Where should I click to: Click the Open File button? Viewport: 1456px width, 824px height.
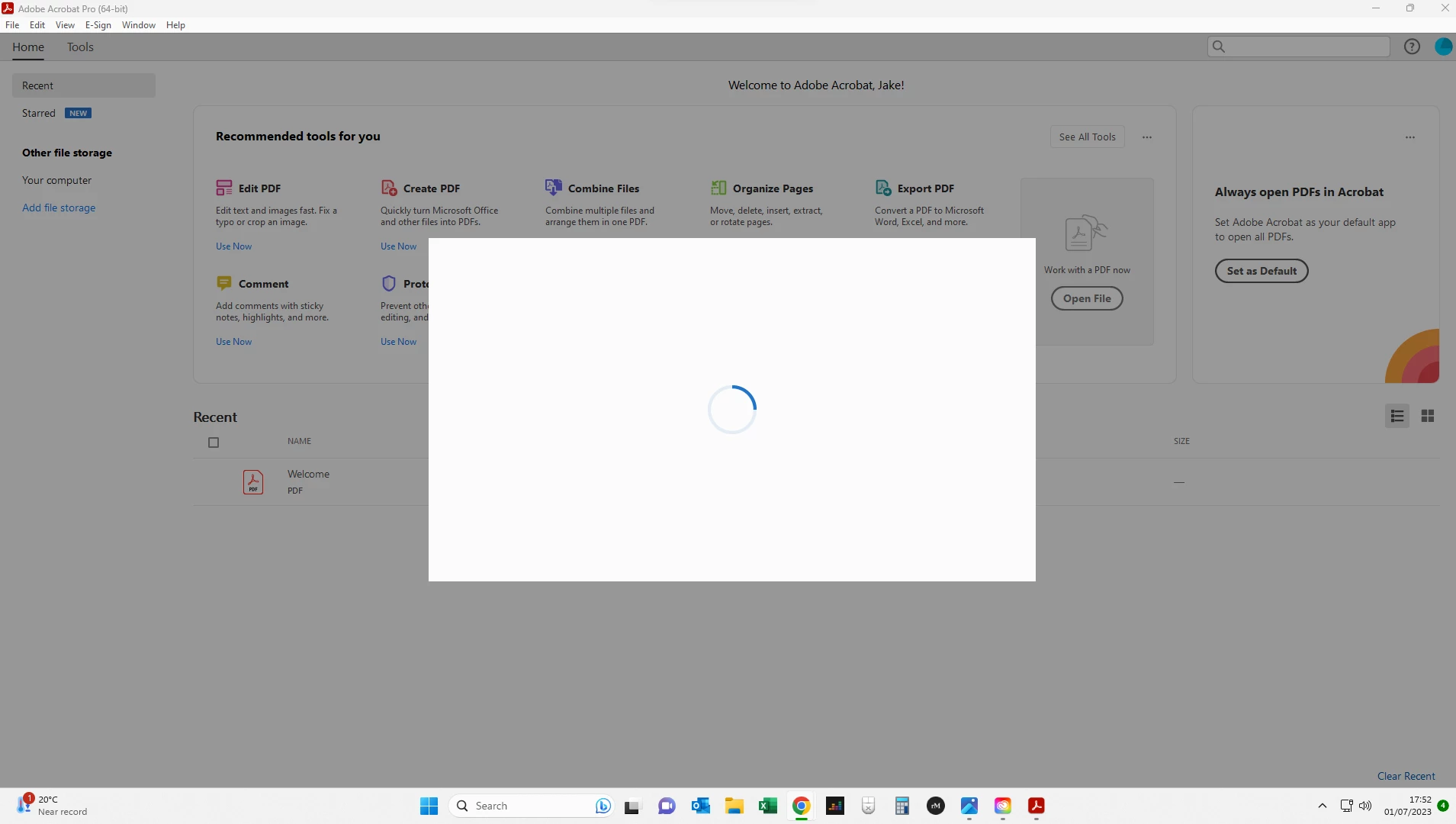1087,298
